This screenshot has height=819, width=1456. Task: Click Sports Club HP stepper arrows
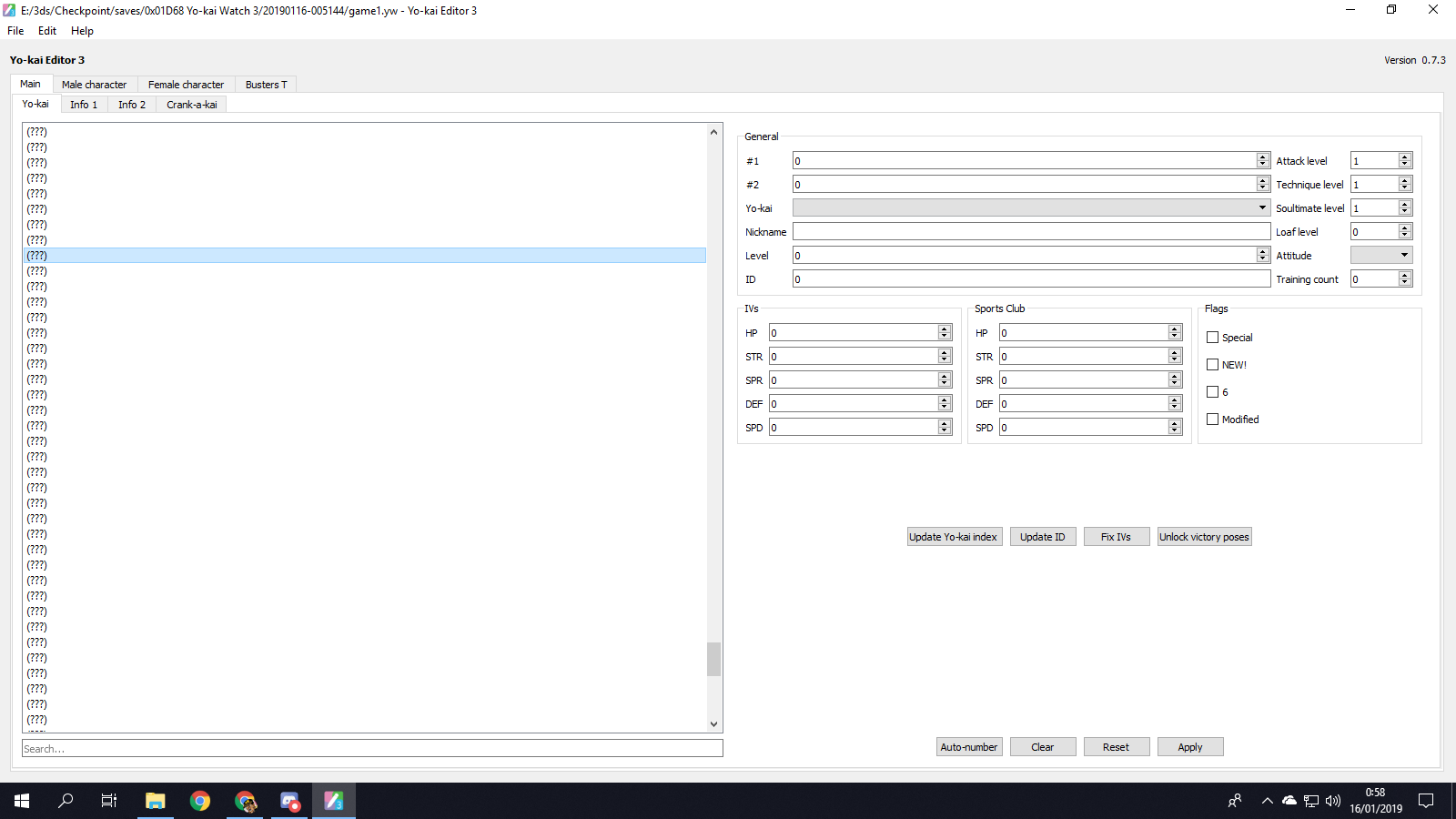(1175, 332)
